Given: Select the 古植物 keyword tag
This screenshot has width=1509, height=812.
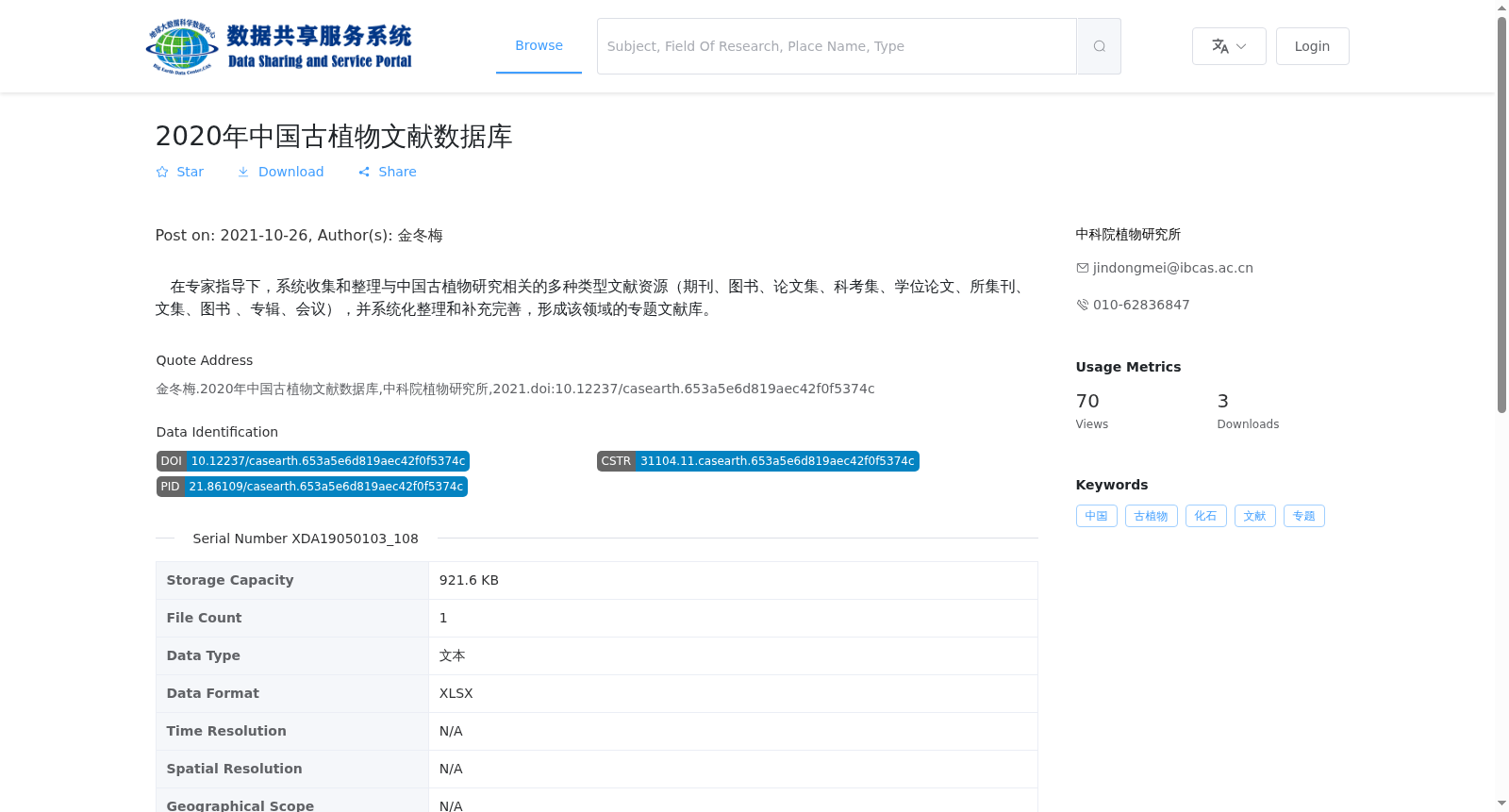Looking at the screenshot, I should pyautogui.click(x=1151, y=516).
